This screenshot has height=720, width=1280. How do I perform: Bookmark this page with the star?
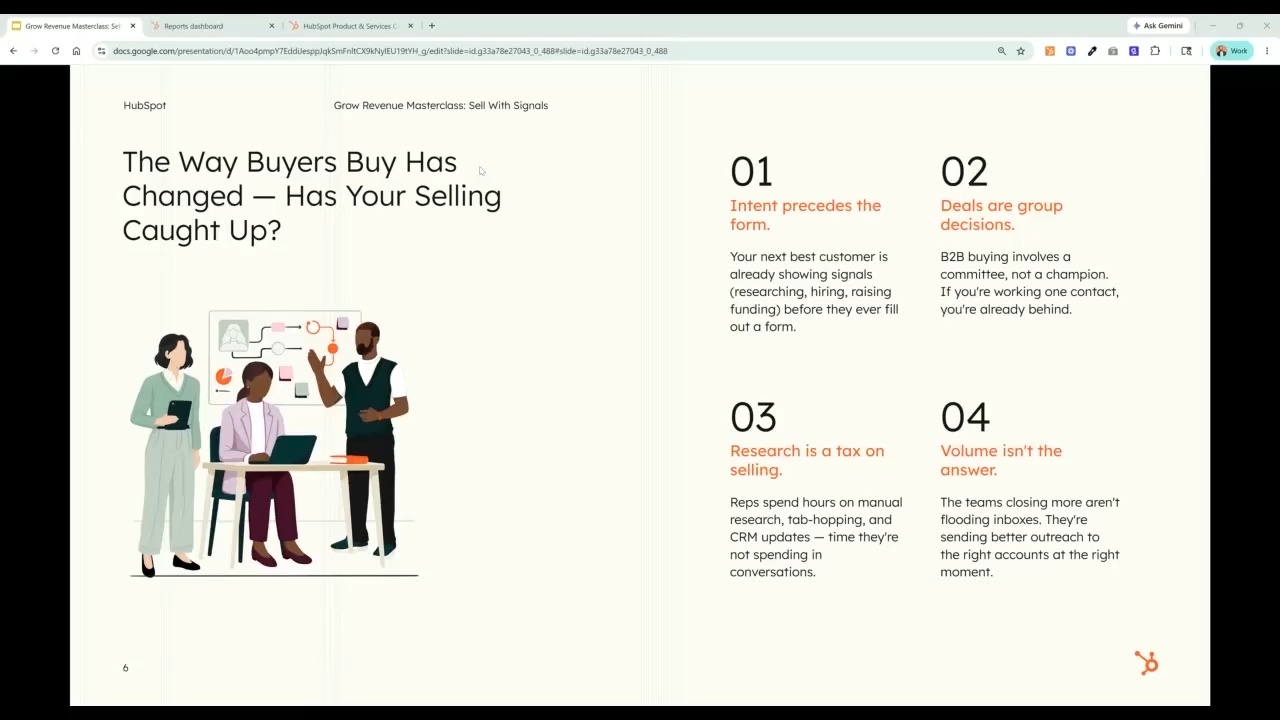(1021, 51)
